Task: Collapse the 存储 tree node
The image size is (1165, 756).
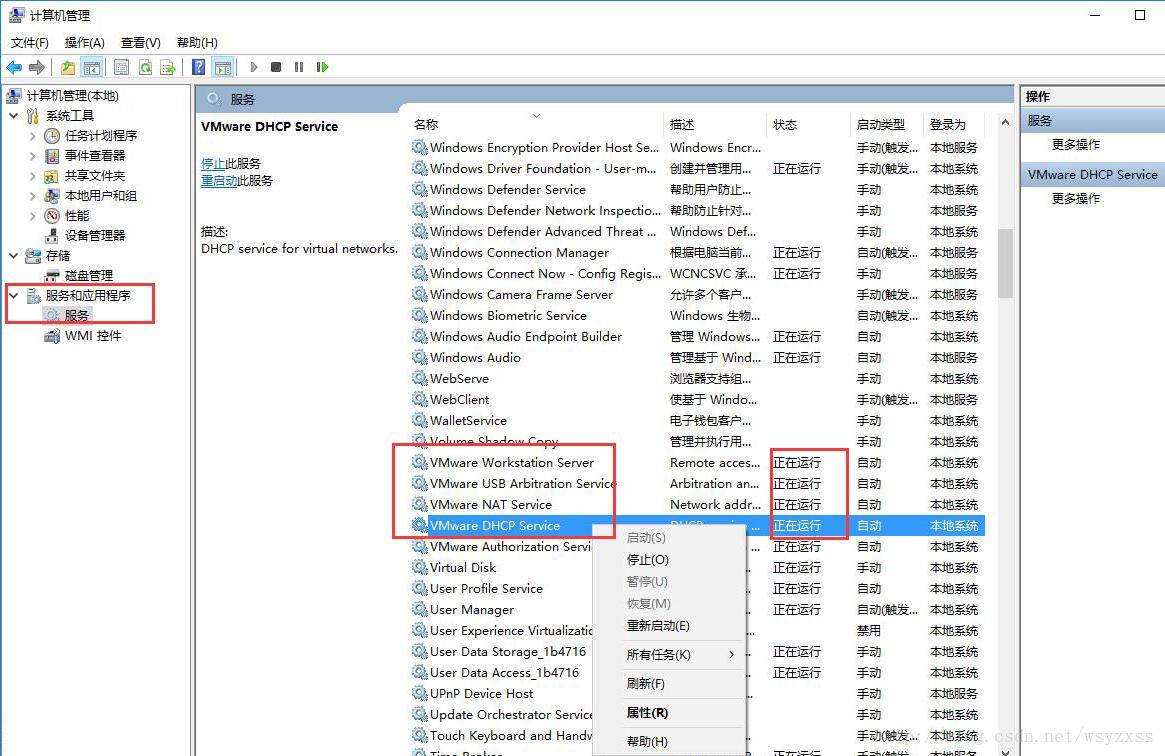Action: point(13,255)
